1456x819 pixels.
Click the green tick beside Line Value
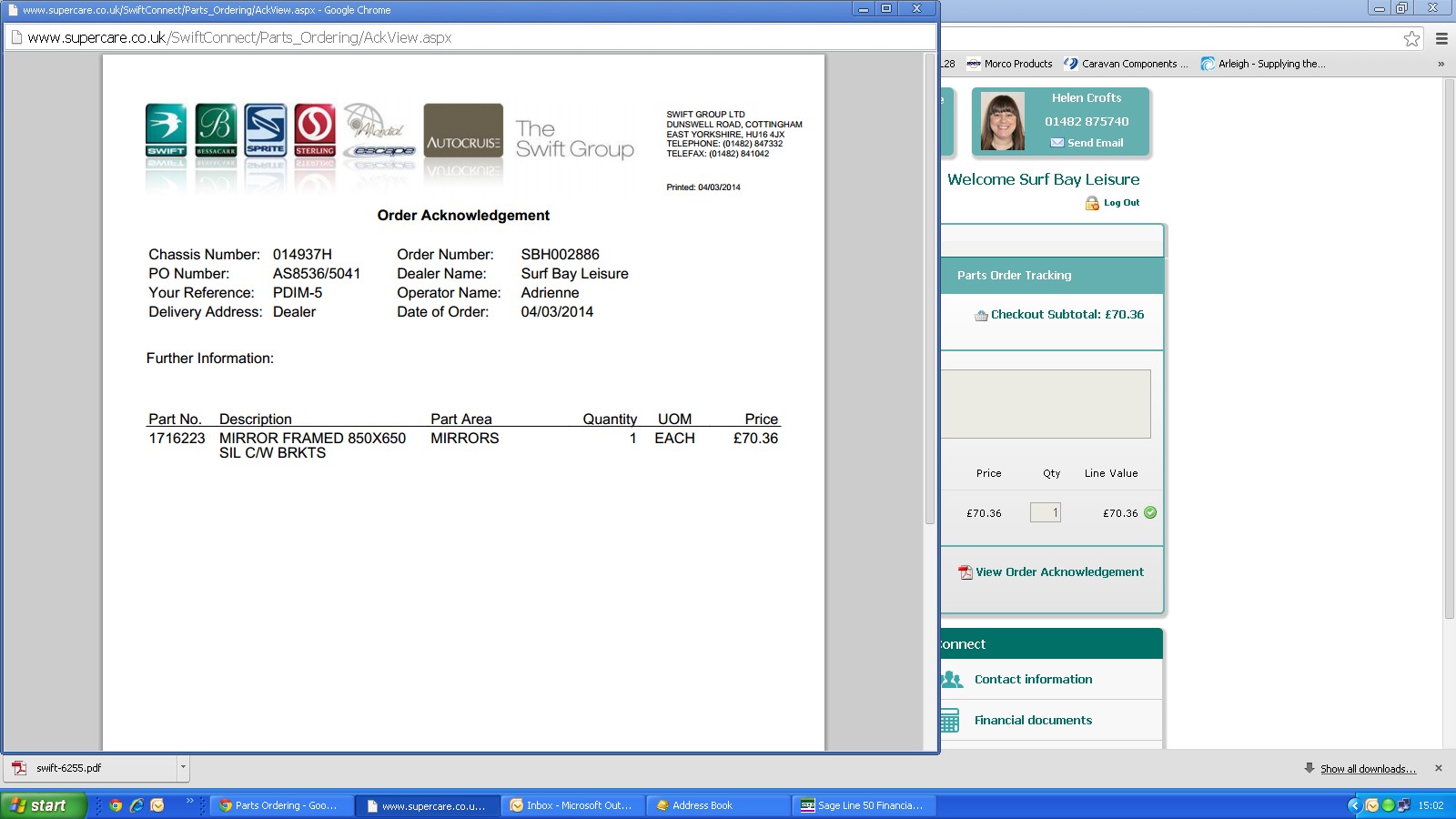(1150, 512)
